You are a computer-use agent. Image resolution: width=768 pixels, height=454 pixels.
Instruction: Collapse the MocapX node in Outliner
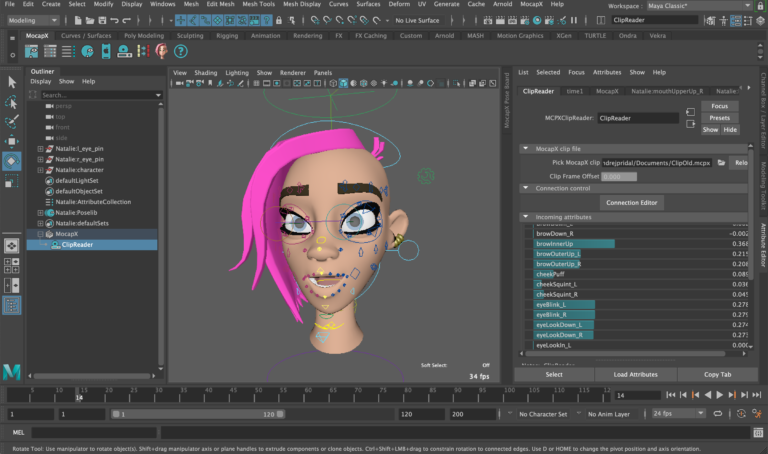(x=40, y=234)
